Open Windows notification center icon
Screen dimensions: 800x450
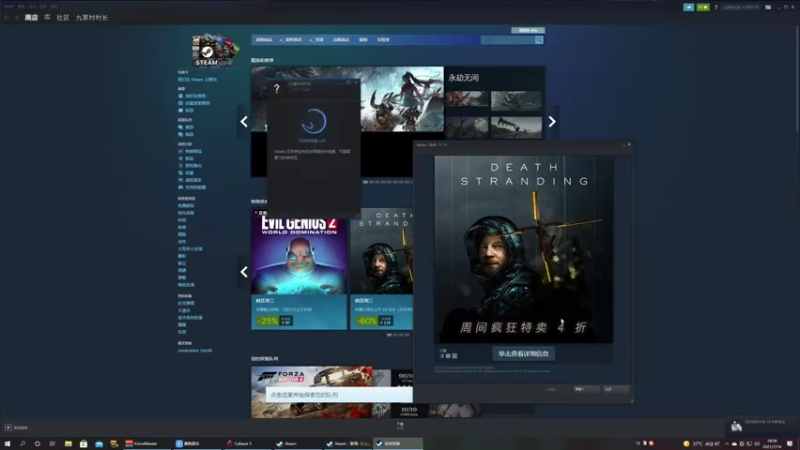(790, 444)
